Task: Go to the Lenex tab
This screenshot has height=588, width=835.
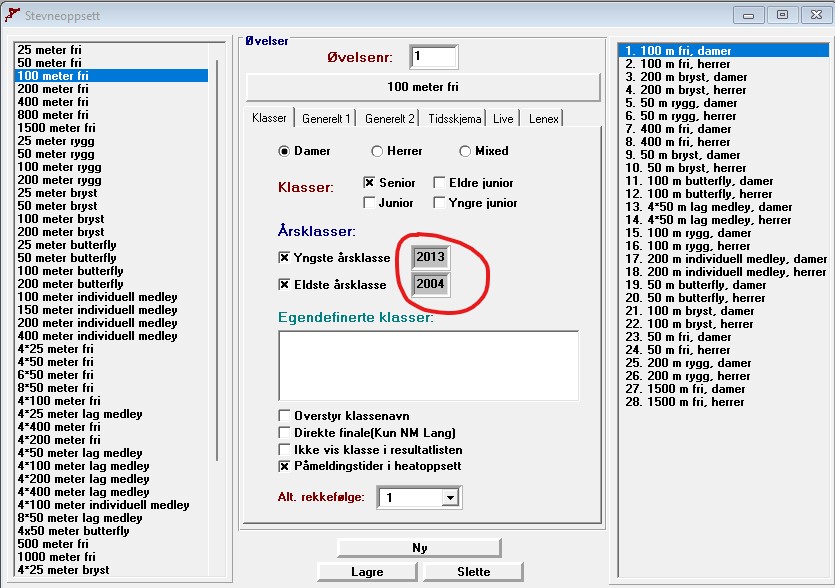Action: [544, 118]
